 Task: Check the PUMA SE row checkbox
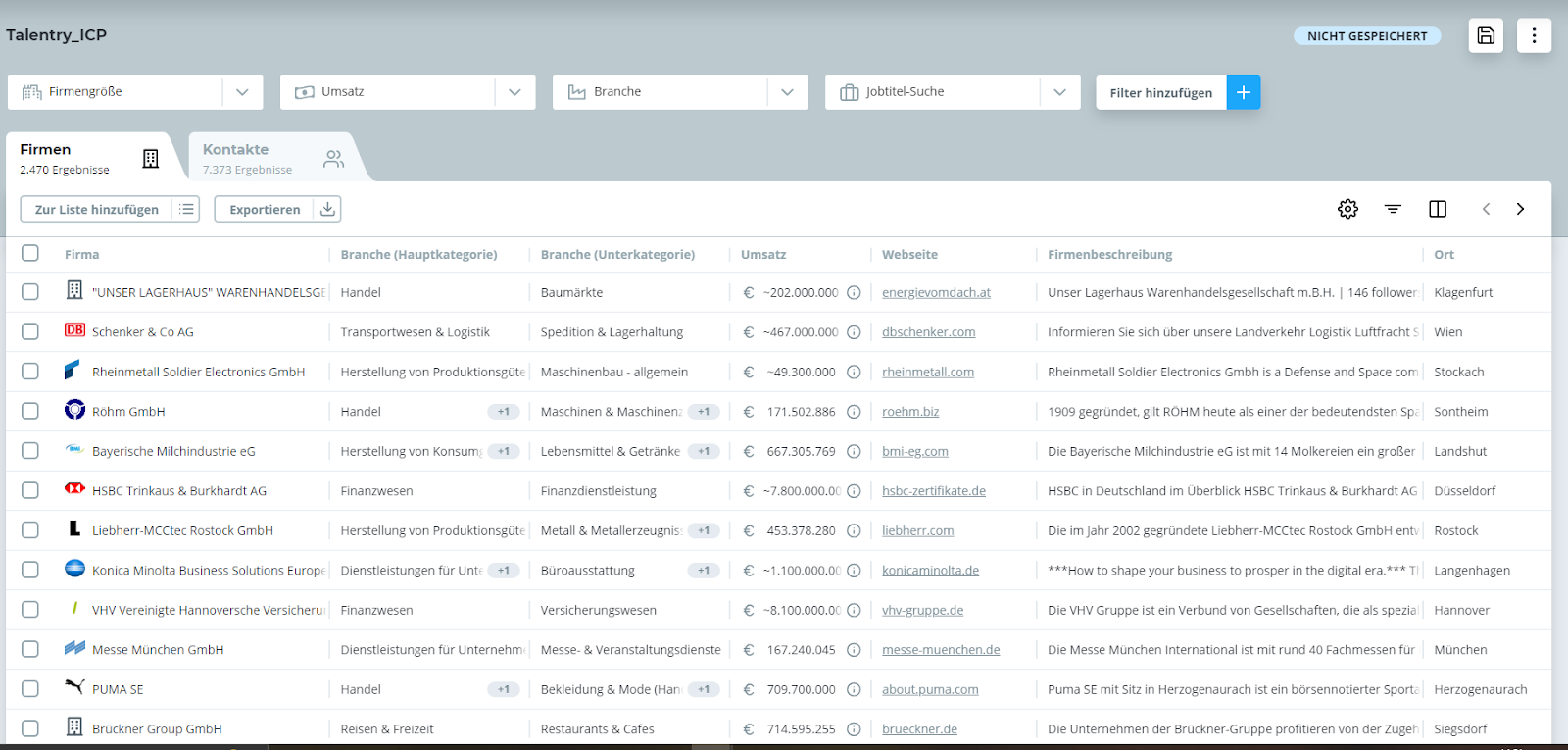[30, 689]
